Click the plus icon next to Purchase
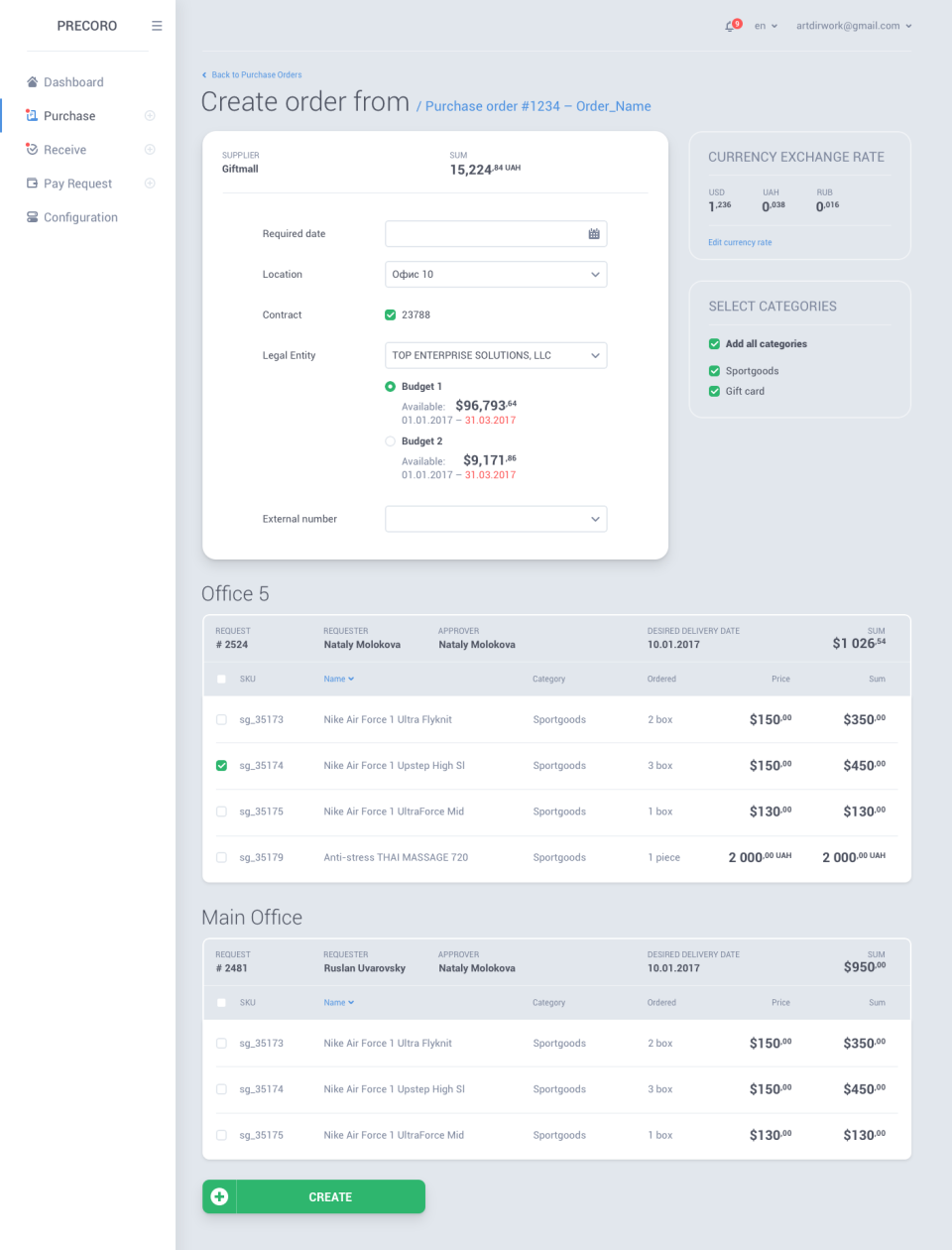The image size is (952, 1250). [x=150, y=116]
